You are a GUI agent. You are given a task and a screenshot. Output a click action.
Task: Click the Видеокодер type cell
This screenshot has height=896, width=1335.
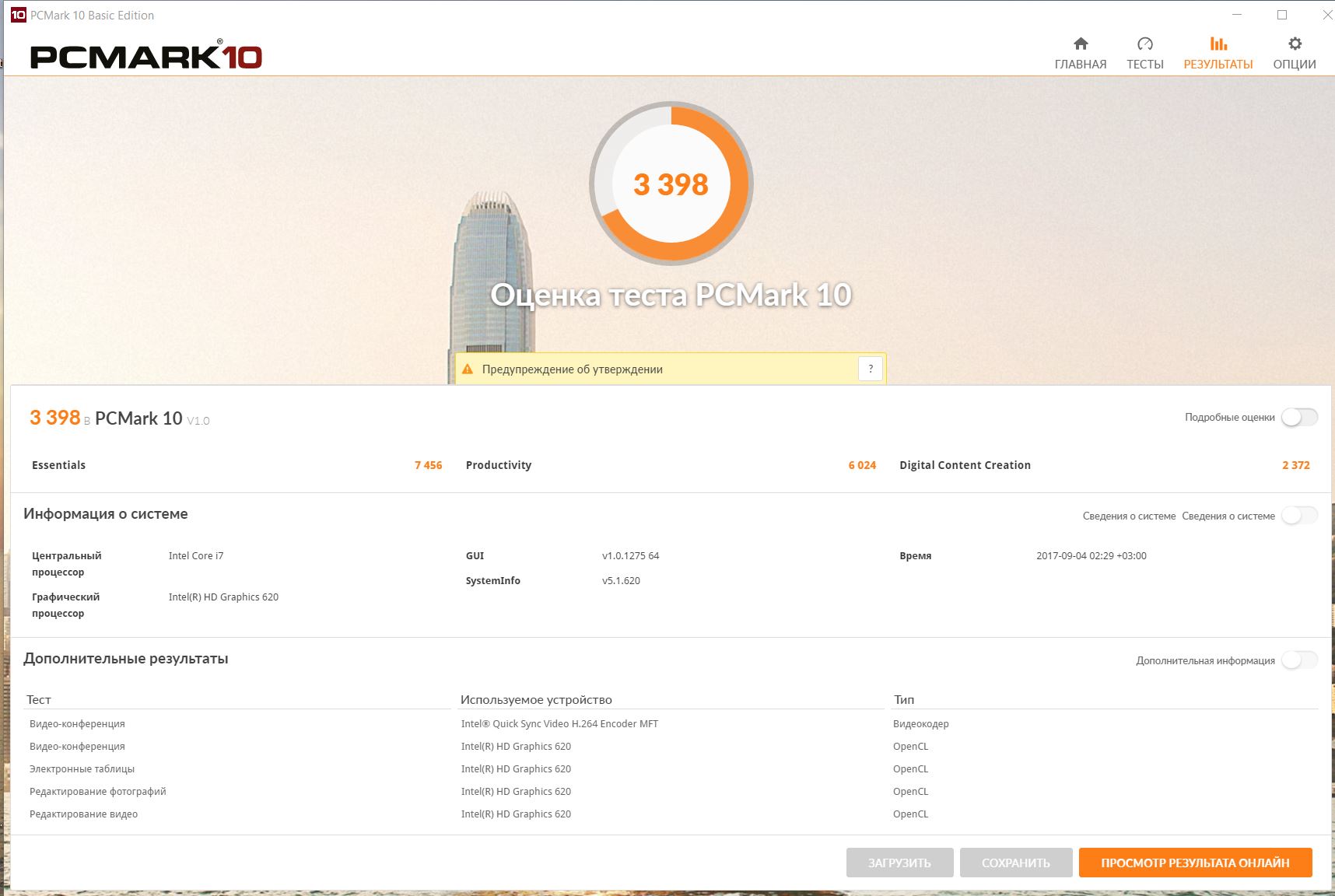coord(921,724)
